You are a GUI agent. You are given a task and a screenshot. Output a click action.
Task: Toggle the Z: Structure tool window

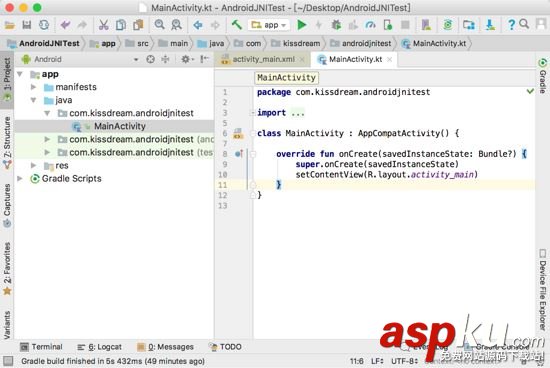point(7,143)
